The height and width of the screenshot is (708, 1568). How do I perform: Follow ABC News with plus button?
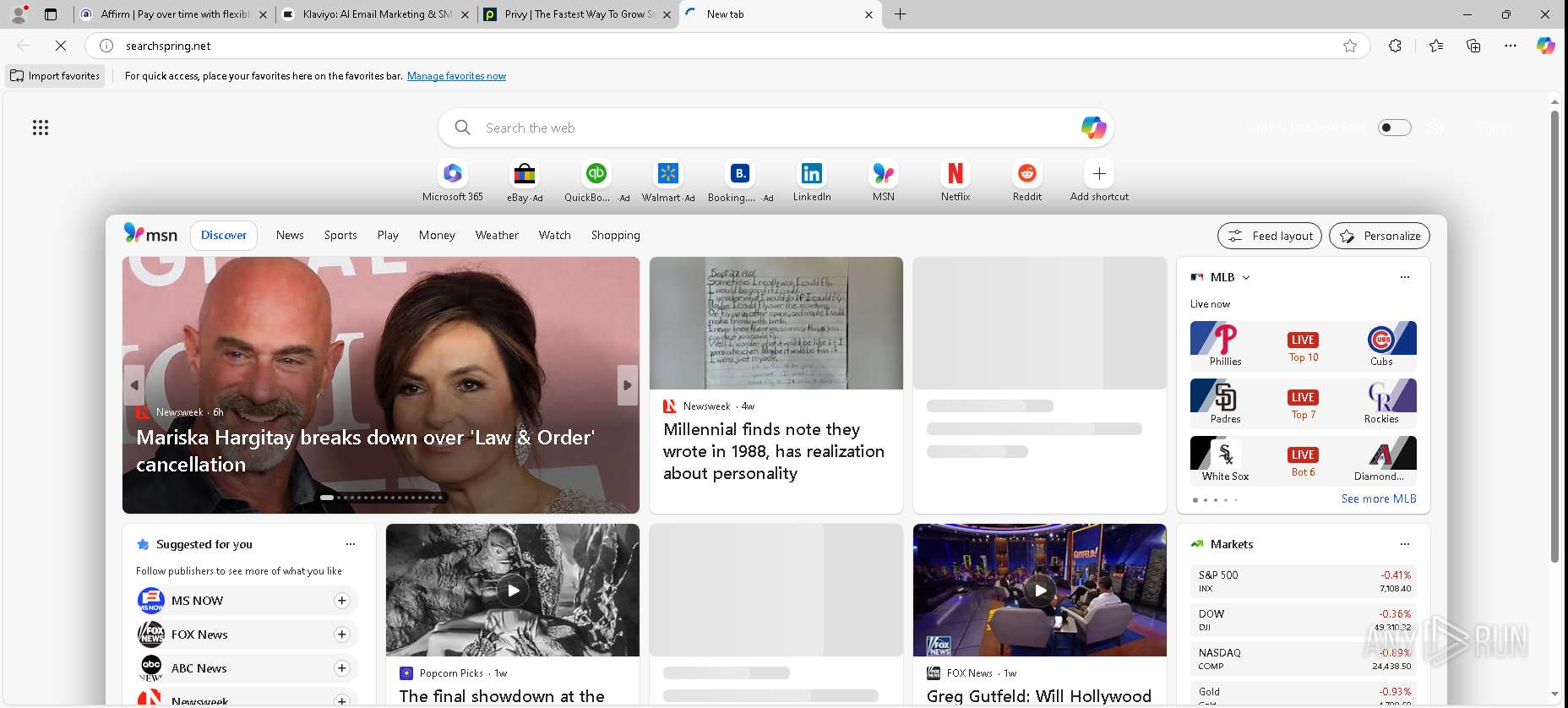tap(341, 668)
